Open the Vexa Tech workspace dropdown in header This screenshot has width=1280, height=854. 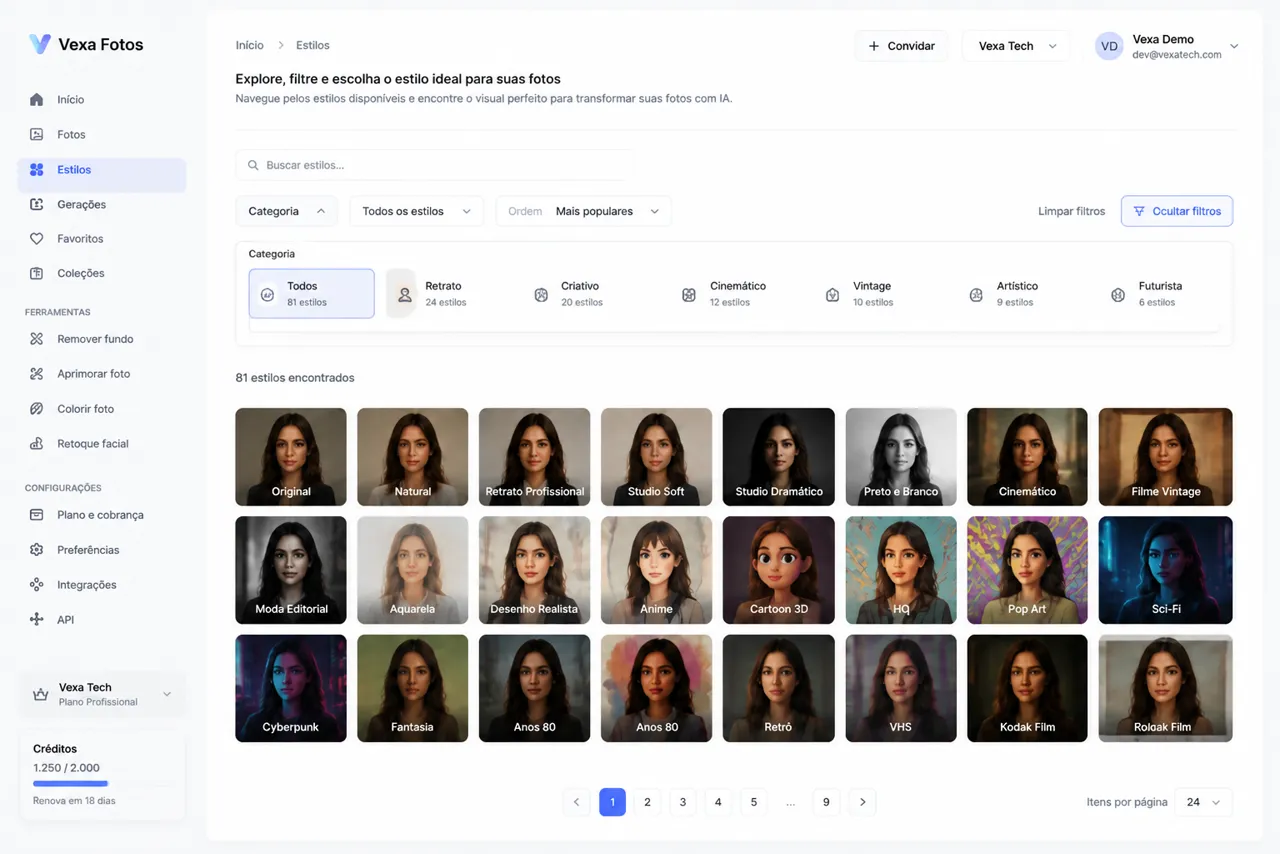(1016, 46)
